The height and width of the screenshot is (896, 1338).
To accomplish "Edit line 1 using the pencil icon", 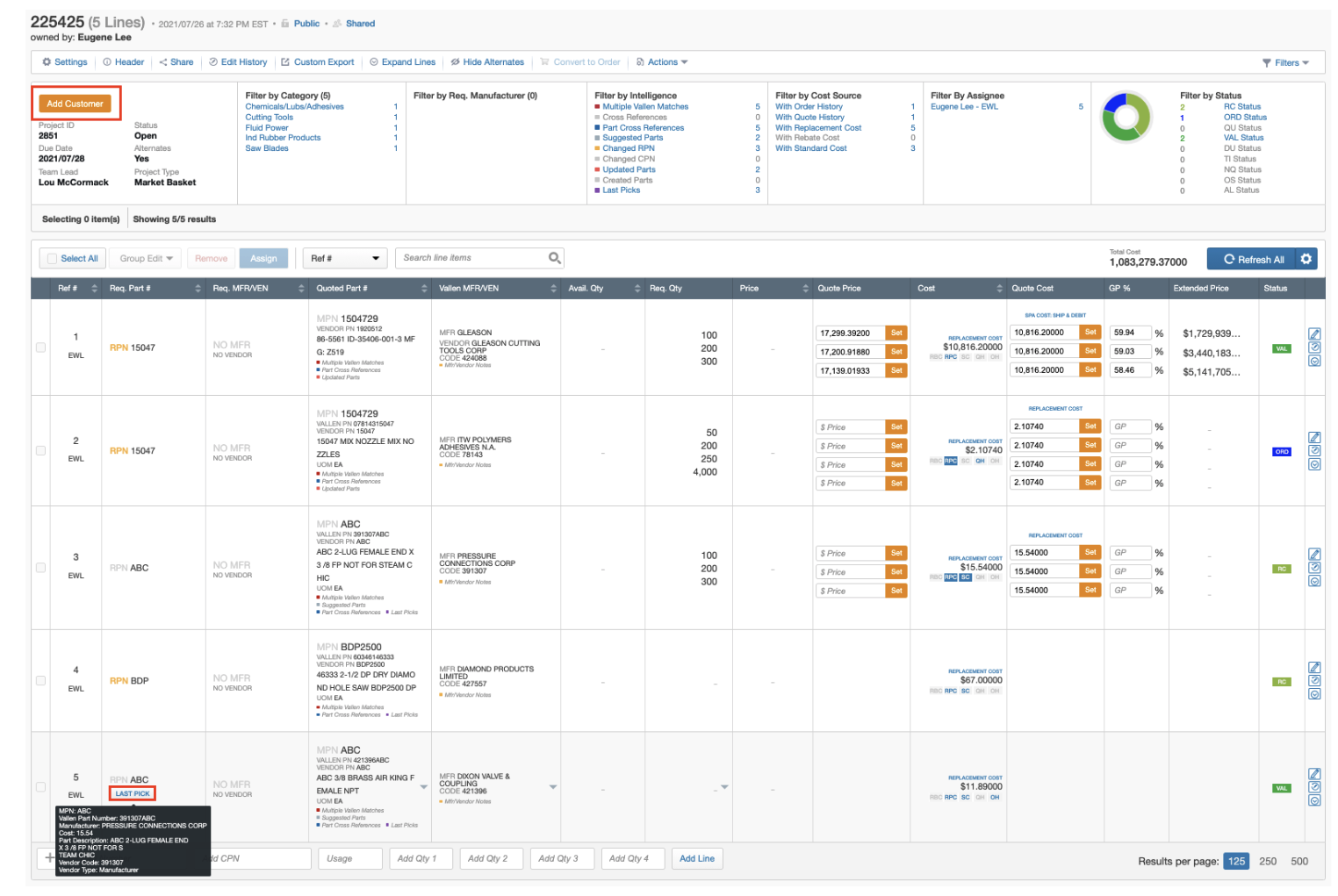I will click(x=1314, y=333).
